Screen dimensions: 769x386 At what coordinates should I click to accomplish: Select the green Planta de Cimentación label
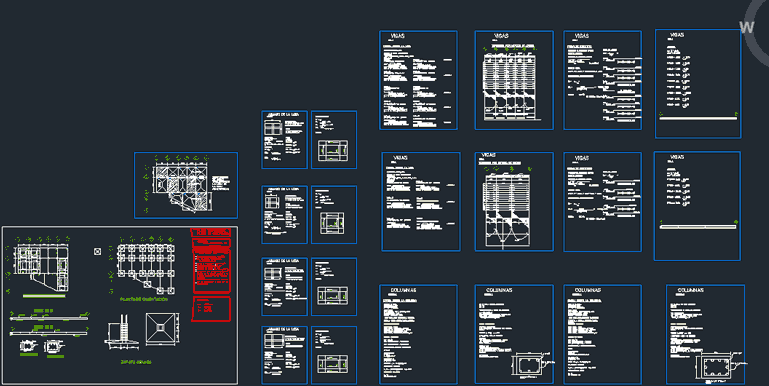click(x=144, y=299)
